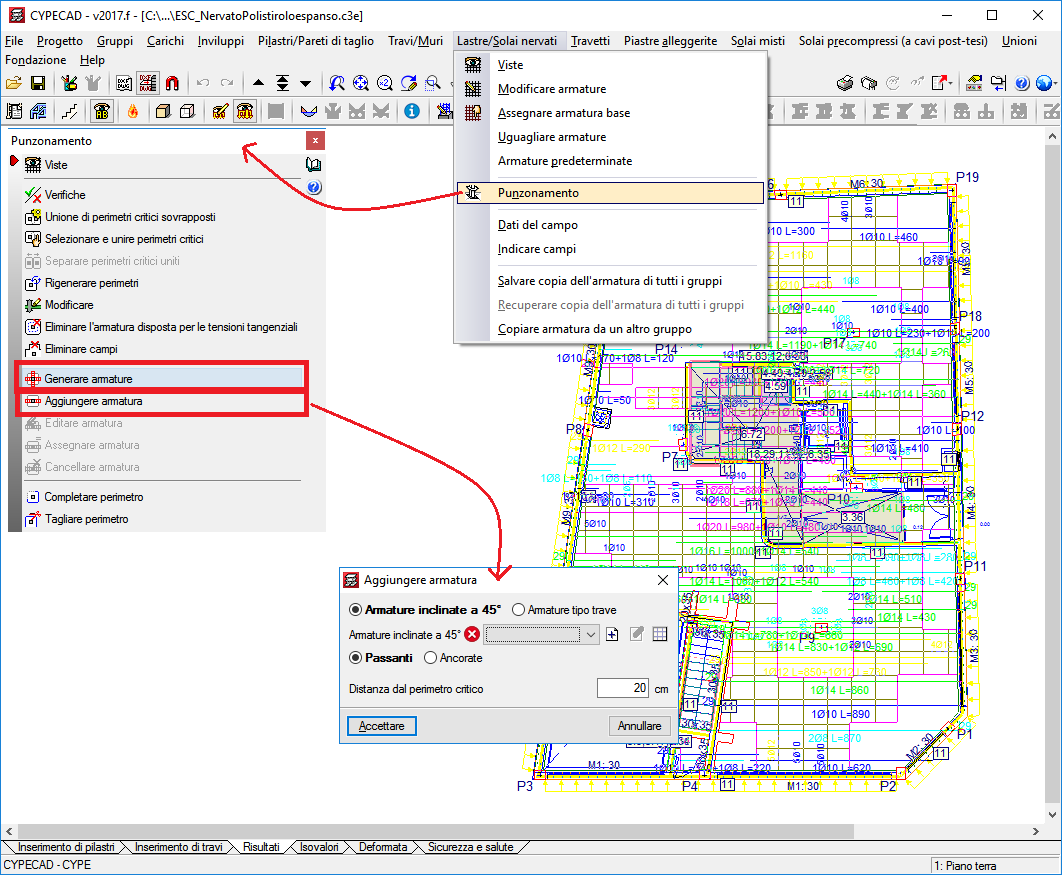
Task: Open the File menu
Action: (14, 41)
